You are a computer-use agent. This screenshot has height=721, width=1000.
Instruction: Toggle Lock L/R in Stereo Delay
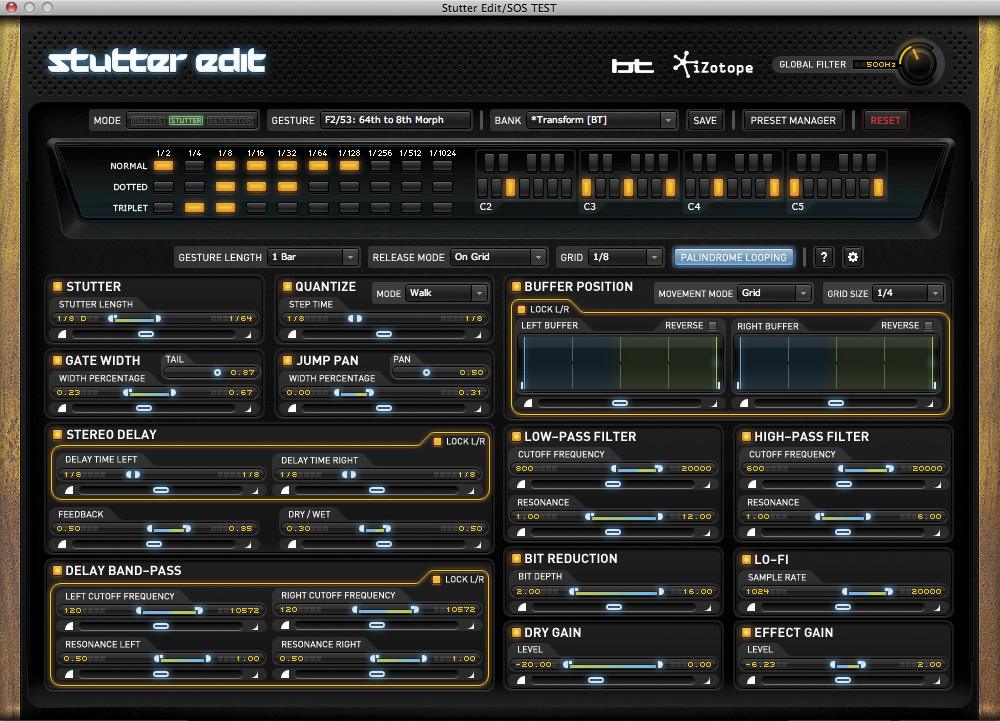(x=438, y=441)
